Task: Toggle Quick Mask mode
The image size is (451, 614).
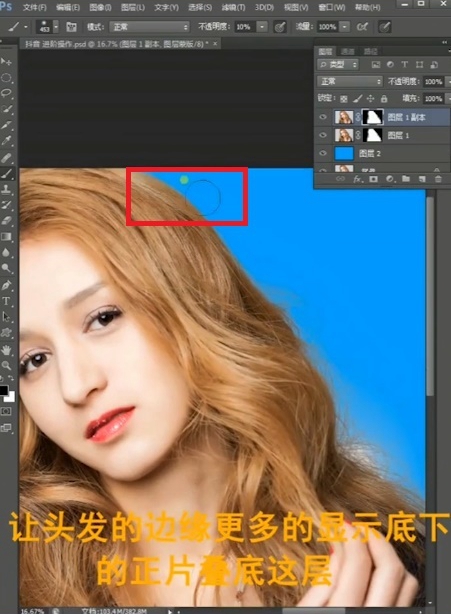Action: click(x=6, y=411)
